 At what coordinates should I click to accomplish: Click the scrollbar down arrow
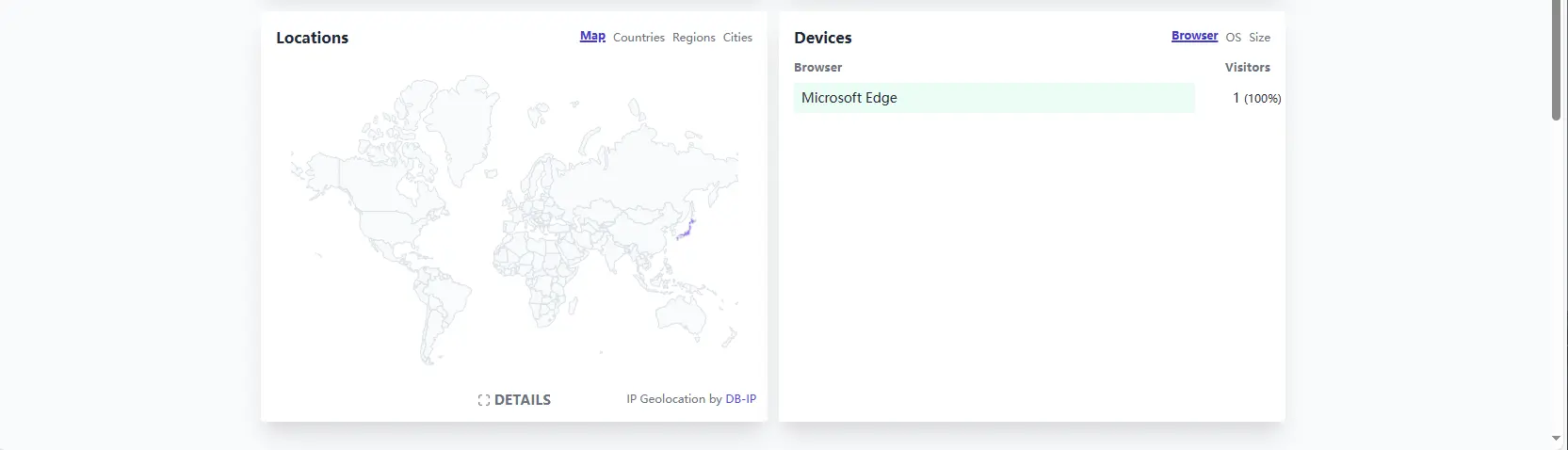[x=1556, y=439]
